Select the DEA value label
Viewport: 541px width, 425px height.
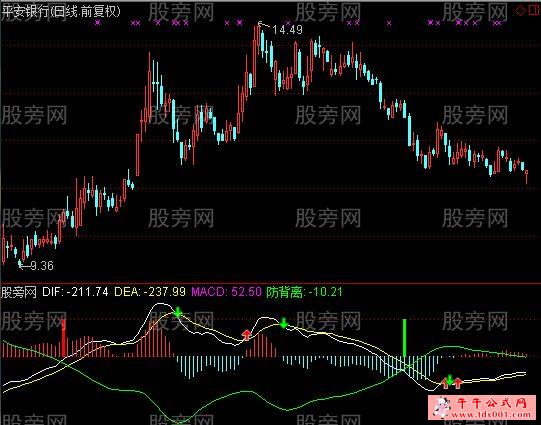point(150,292)
